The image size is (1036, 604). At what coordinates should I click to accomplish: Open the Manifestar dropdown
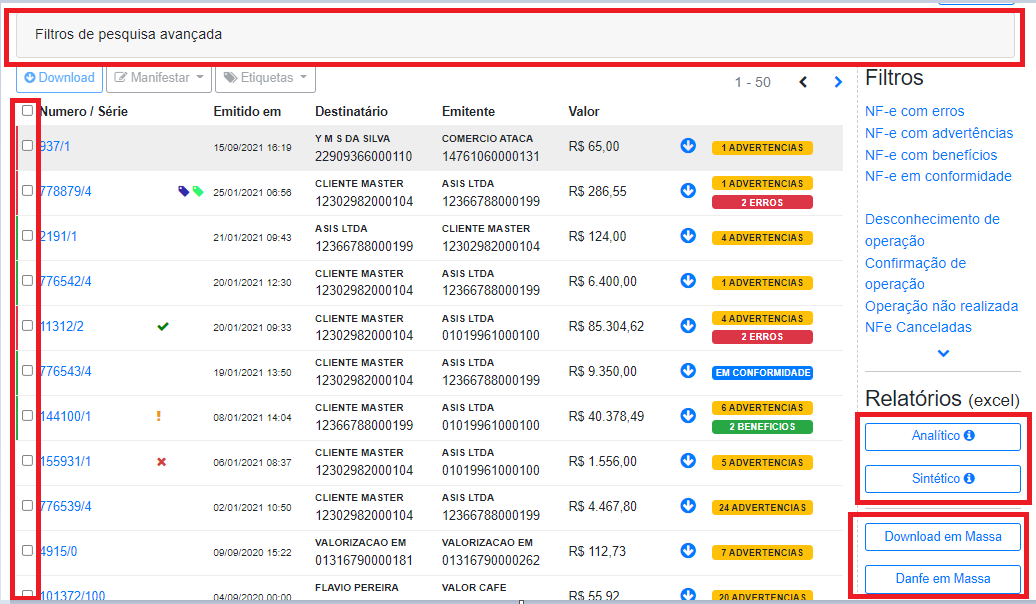(x=159, y=78)
